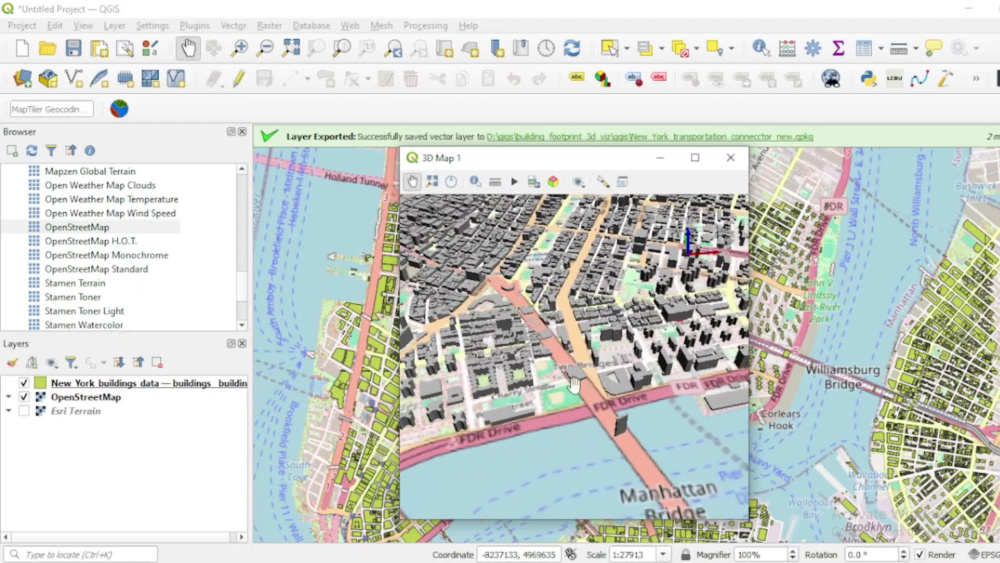Uncheck New York buildings data layer

(24, 383)
